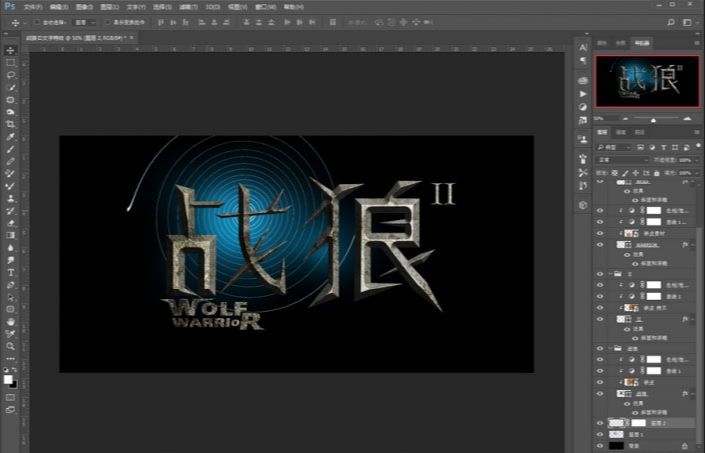Click the black background color swatch
Image resolution: width=705 pixels, height=453 pixels.
click(14, 385)
